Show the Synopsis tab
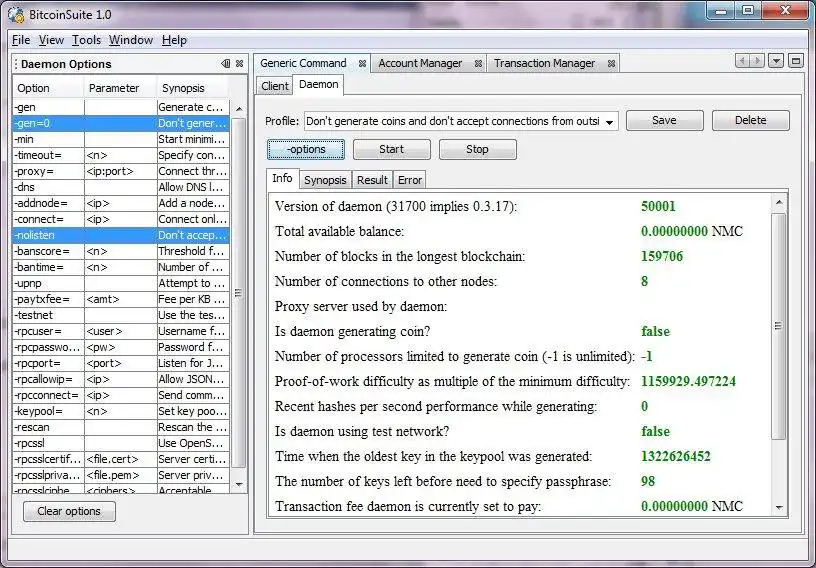This screenshot has width=816, height=568. point(325,180)
